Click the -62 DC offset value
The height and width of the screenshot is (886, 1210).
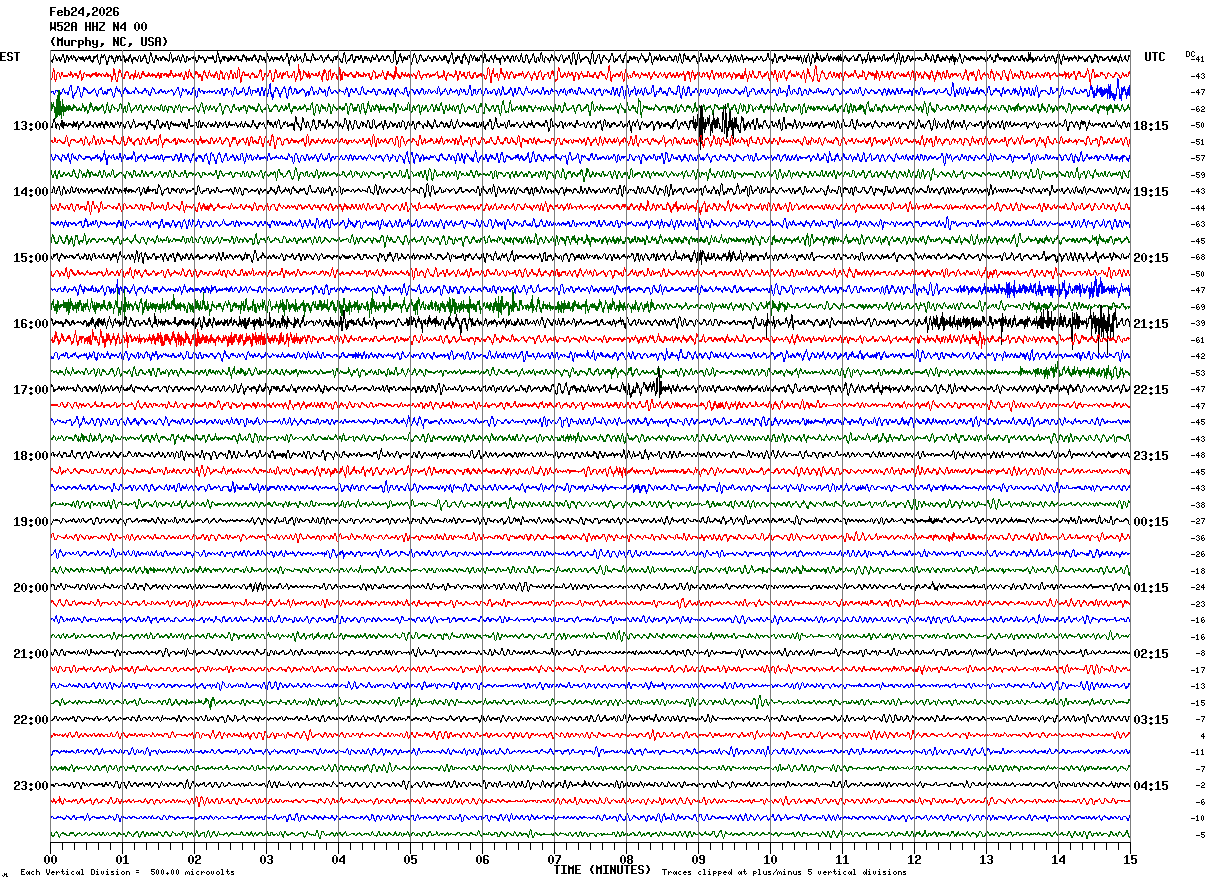(x=1198, y=109)
